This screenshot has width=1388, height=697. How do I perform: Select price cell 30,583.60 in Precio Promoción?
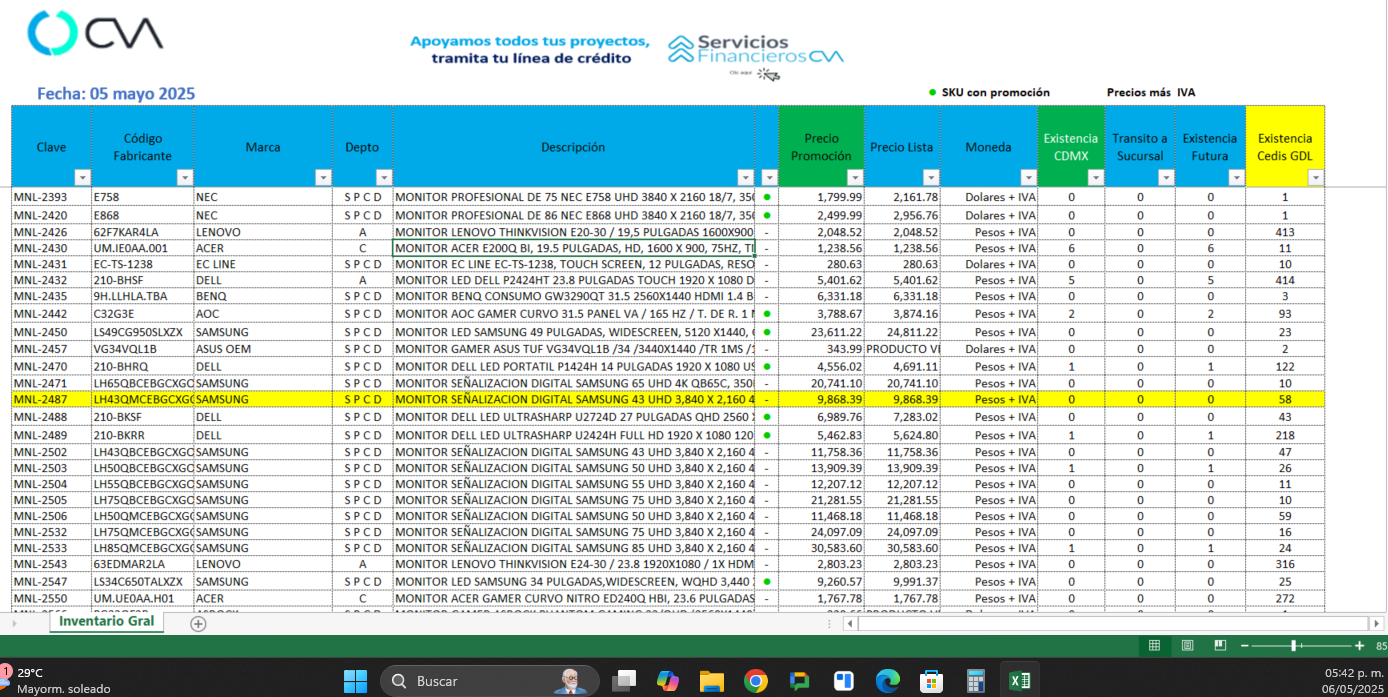coord(821,548)
